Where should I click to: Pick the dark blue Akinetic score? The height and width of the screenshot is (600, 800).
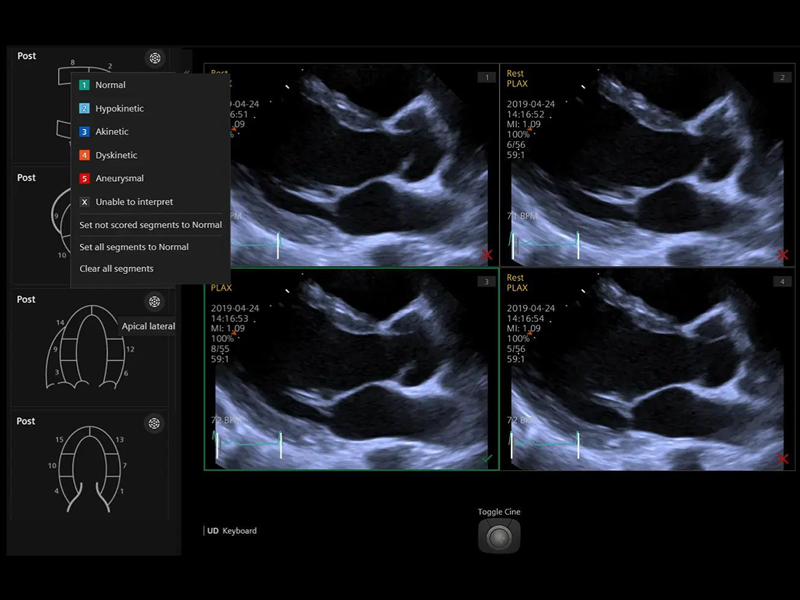(111, 132)
